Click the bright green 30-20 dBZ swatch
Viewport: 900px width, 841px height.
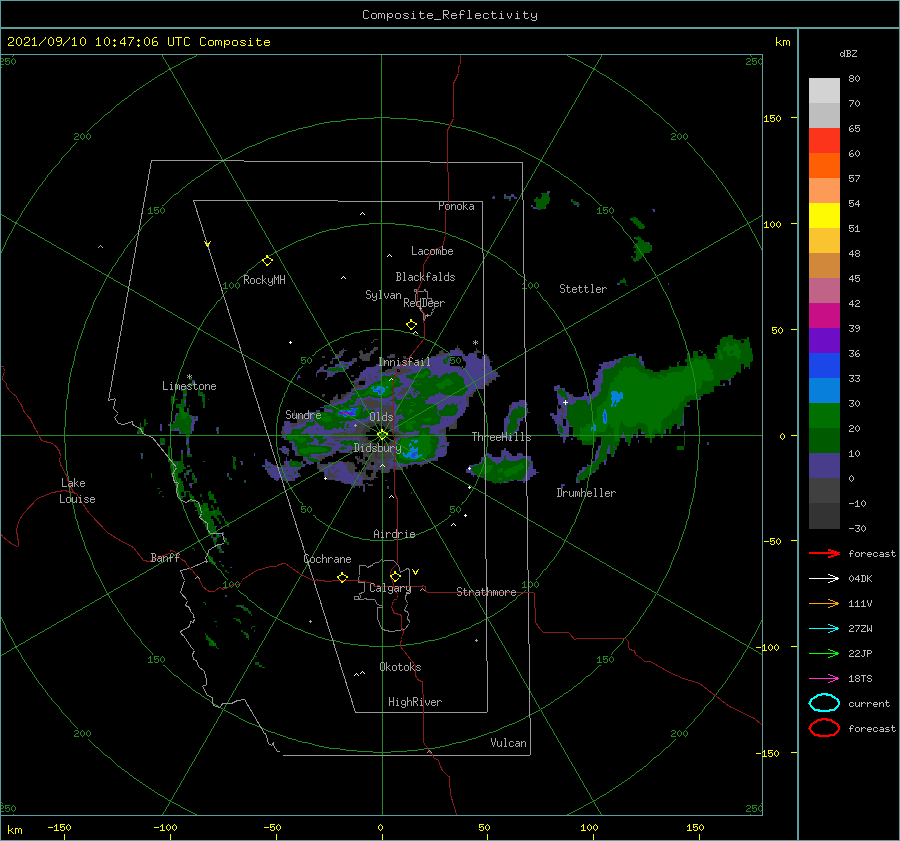824,416
